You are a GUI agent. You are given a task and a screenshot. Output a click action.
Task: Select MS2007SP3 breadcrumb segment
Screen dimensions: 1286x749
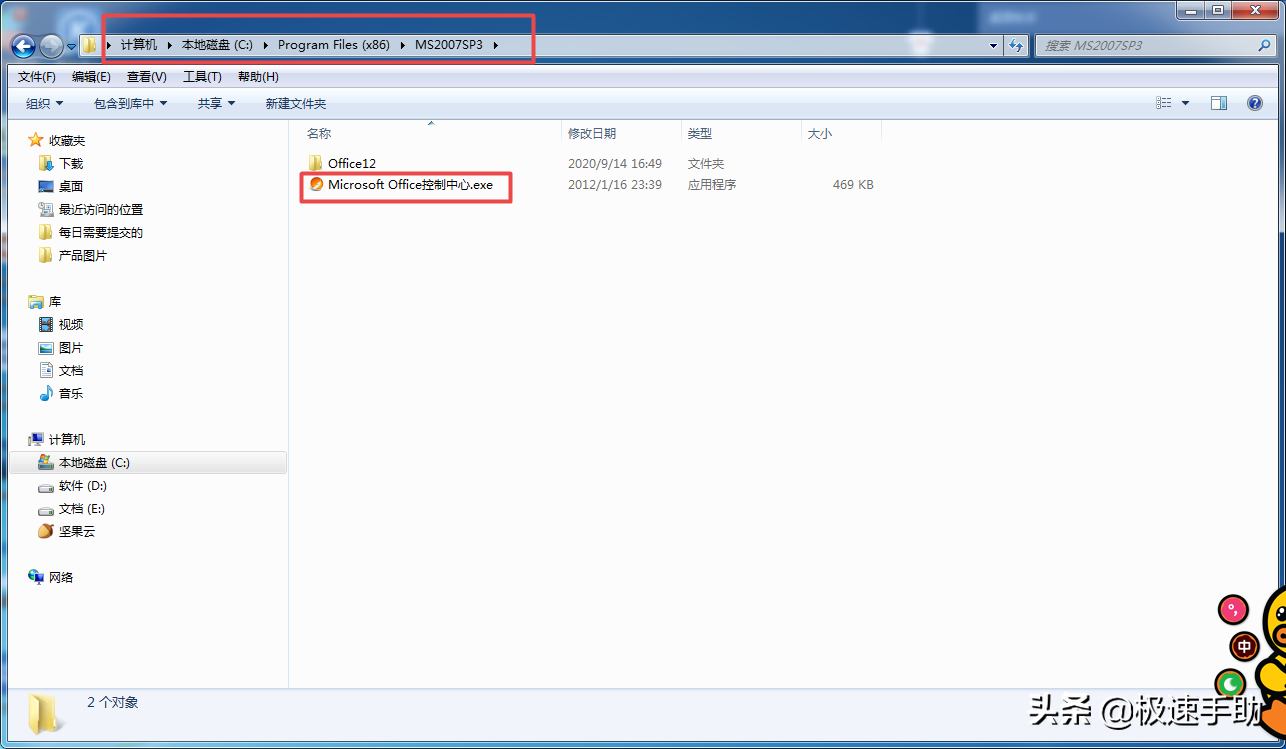click(449, 45)
